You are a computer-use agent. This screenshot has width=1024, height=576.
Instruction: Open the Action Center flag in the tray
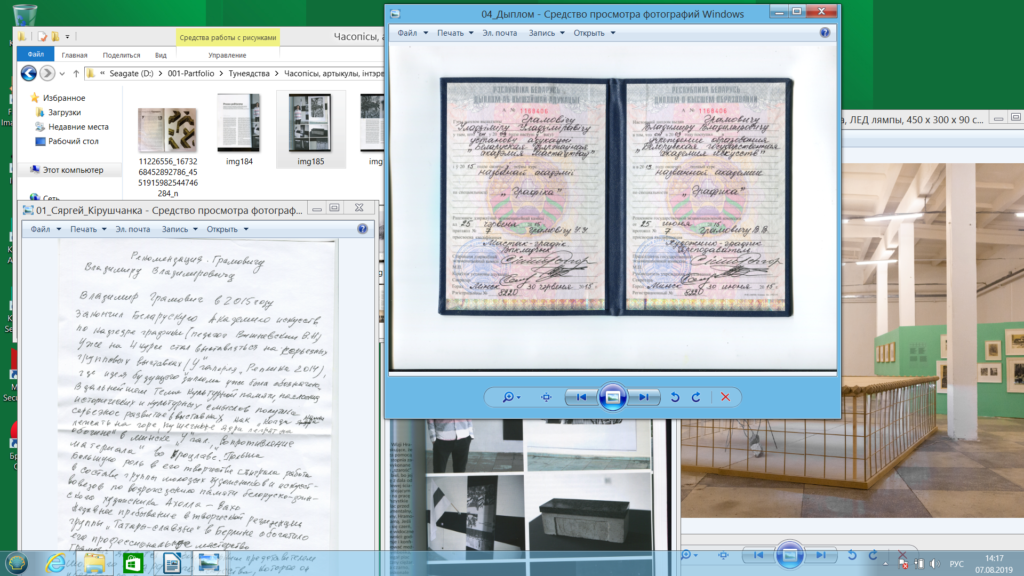coord(904,564)
